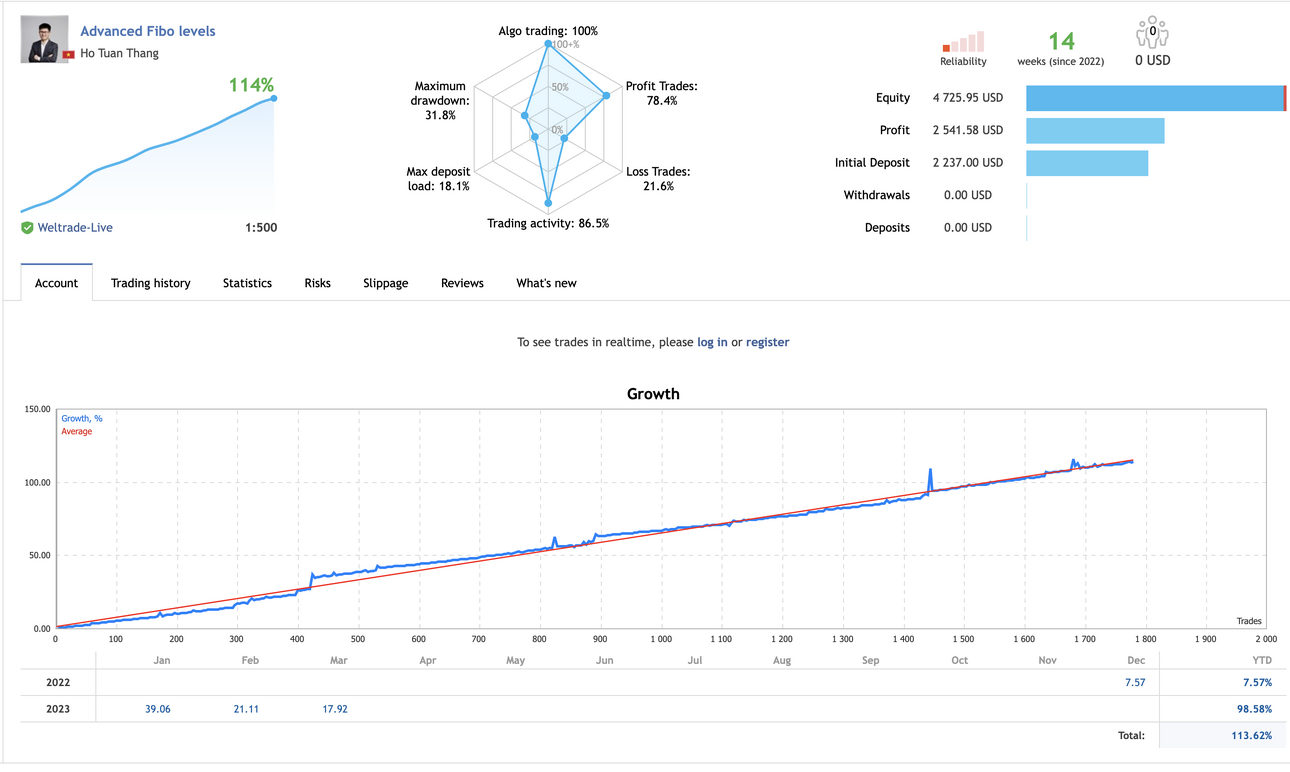Click the 2022 Dec value 7.57
Image resolution: width=1290 pixels, height=772 pixels.
click(1134, 683)
